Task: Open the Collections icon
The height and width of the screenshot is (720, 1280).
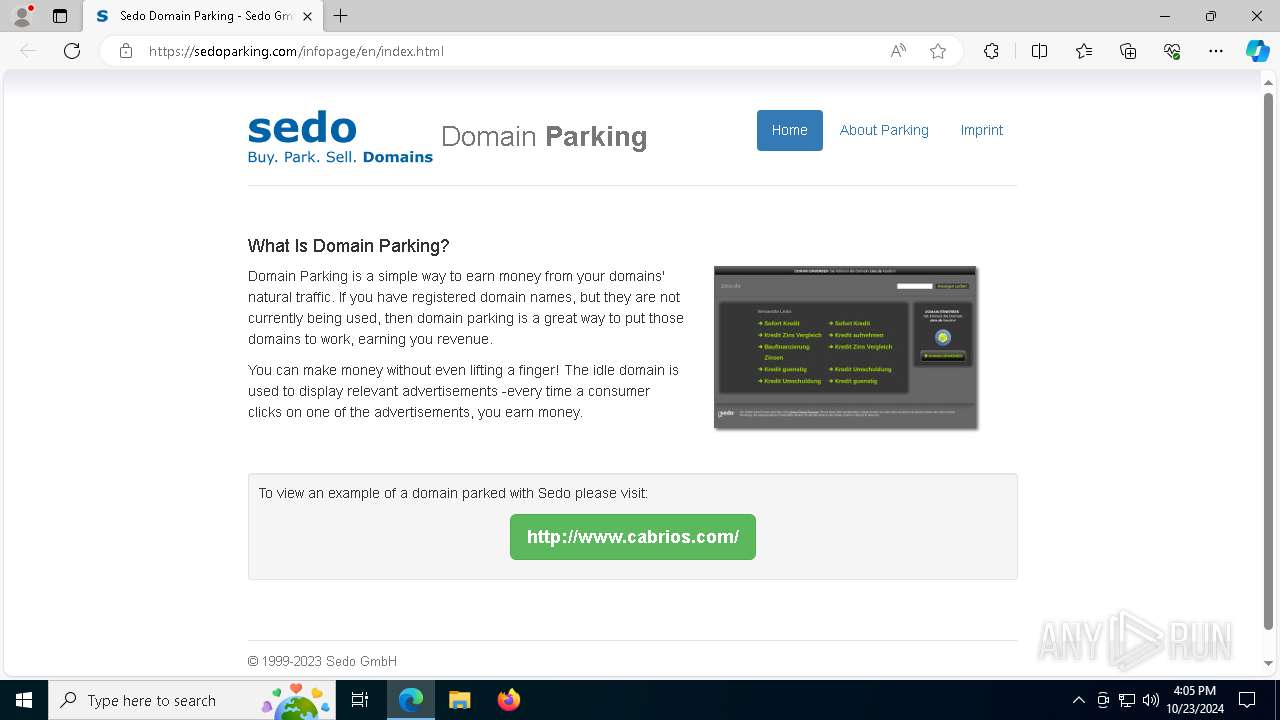Action: click(x=1128, y=51)
